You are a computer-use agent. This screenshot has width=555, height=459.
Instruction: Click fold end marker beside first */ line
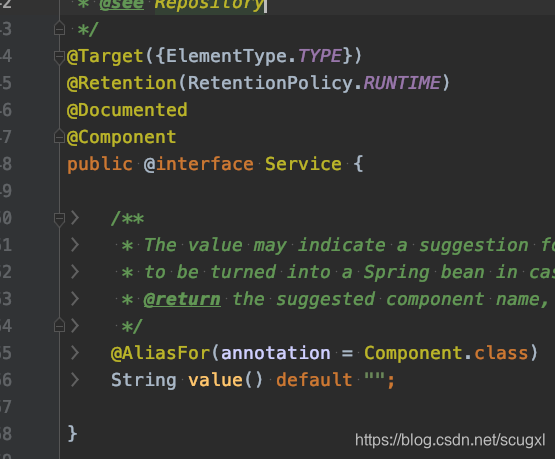pos(59,29)
